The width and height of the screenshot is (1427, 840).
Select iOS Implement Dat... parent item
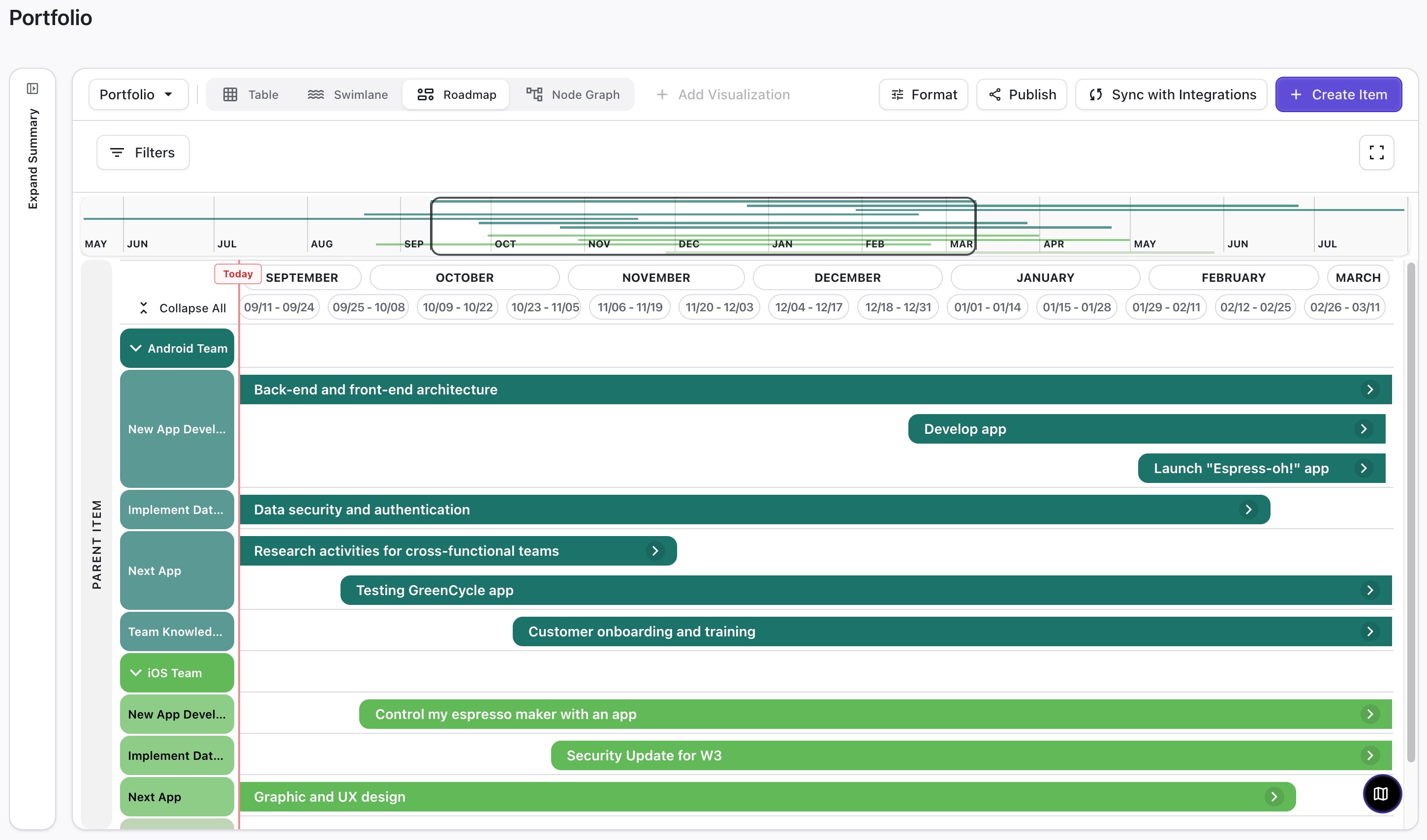coord(177,756)
